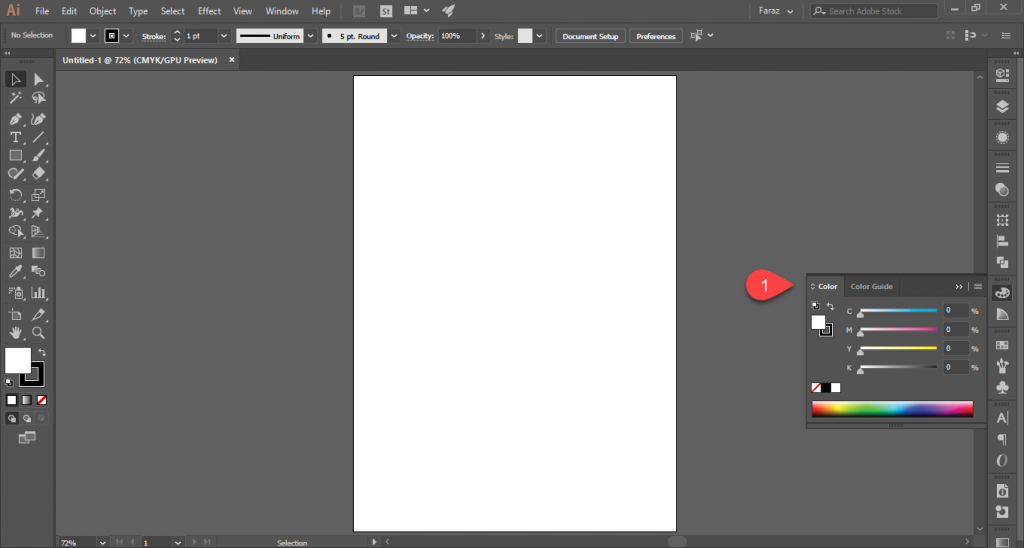Open the Layers panel icon
This screenshot has width=1024, height=548.
click(x=1002, y=106)
